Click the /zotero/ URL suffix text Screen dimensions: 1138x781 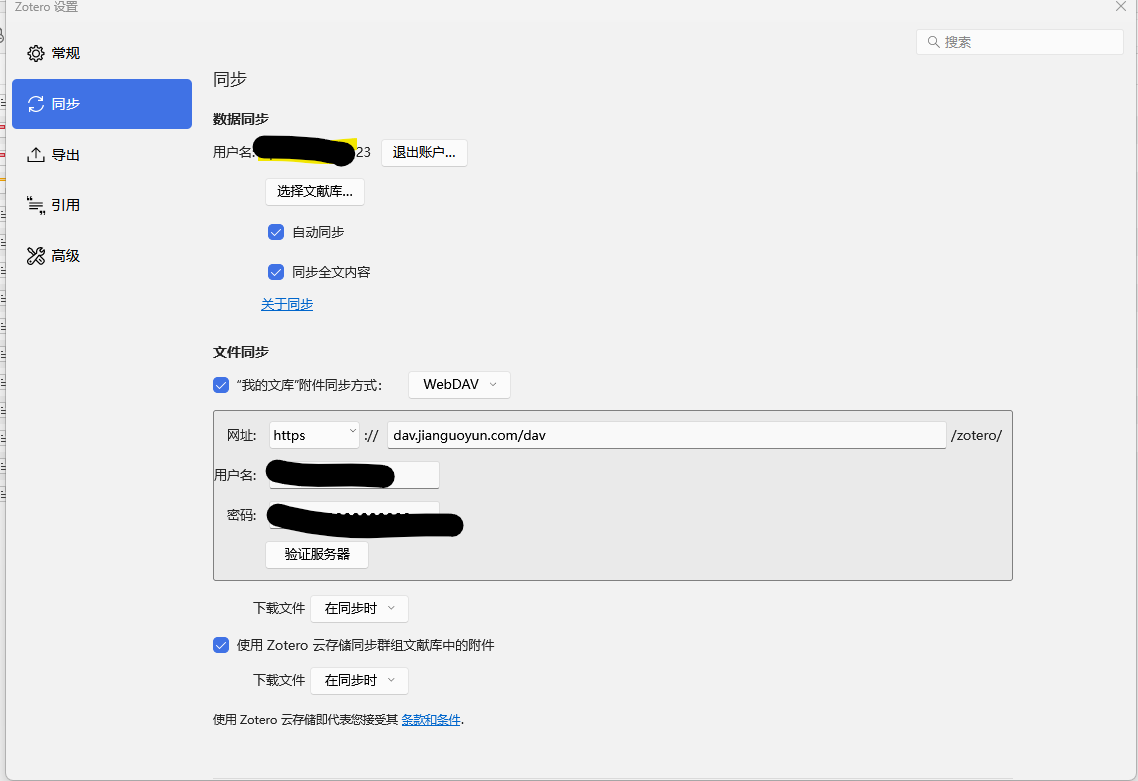(976, 436)
